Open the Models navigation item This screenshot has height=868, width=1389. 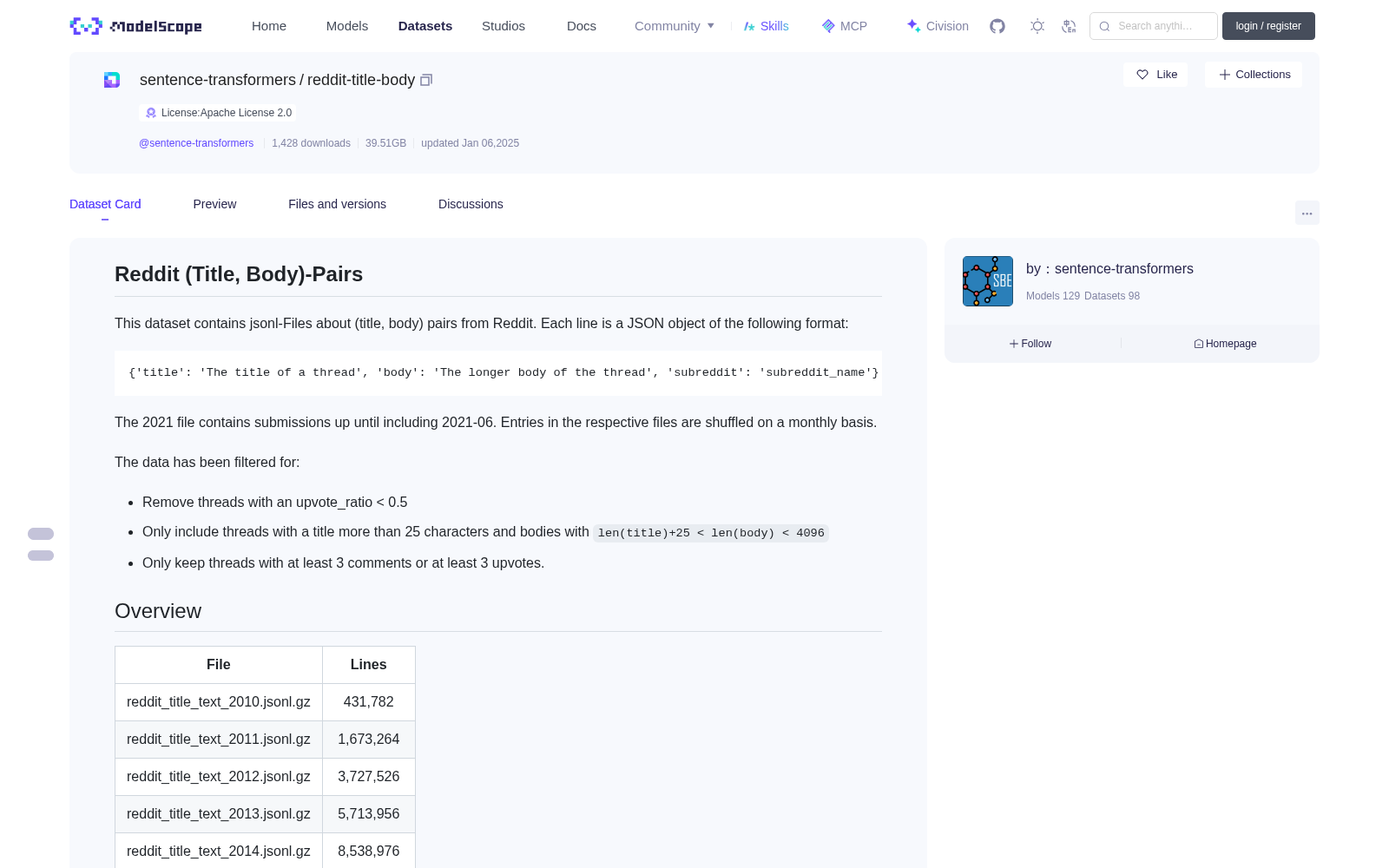tap(347, 26)
